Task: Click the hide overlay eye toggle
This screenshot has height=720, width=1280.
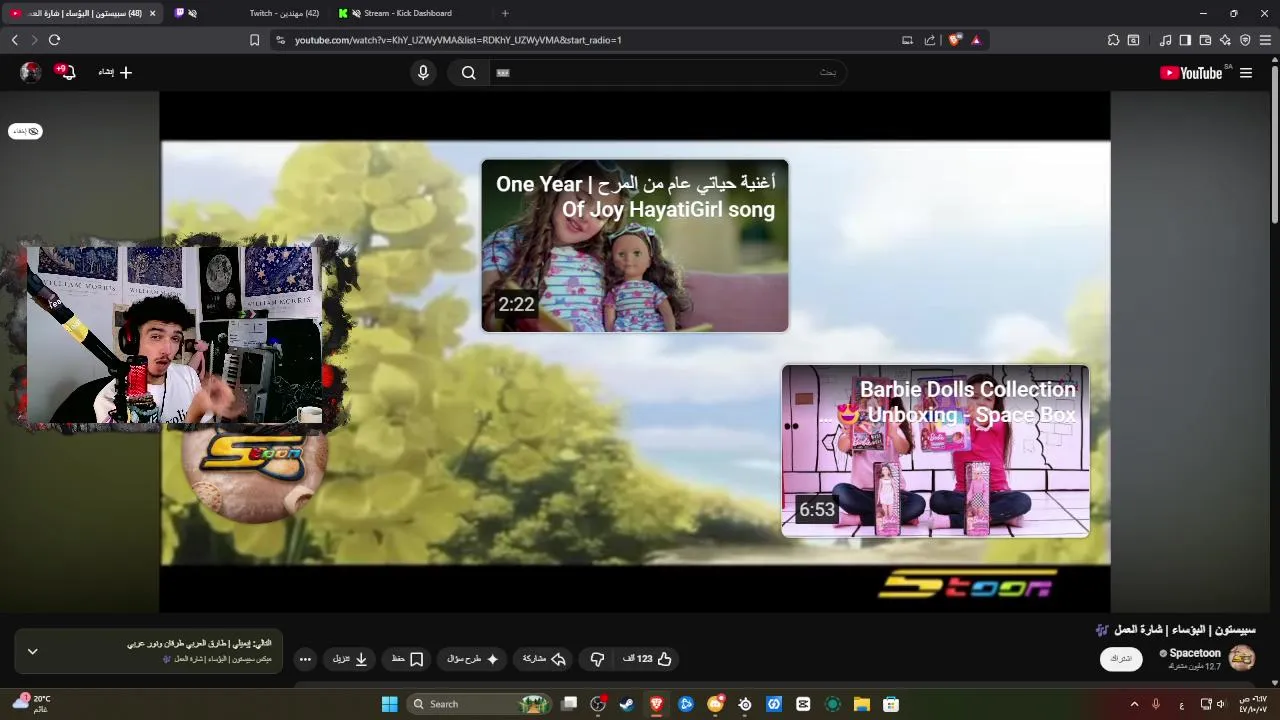Action: click(25, 131)
